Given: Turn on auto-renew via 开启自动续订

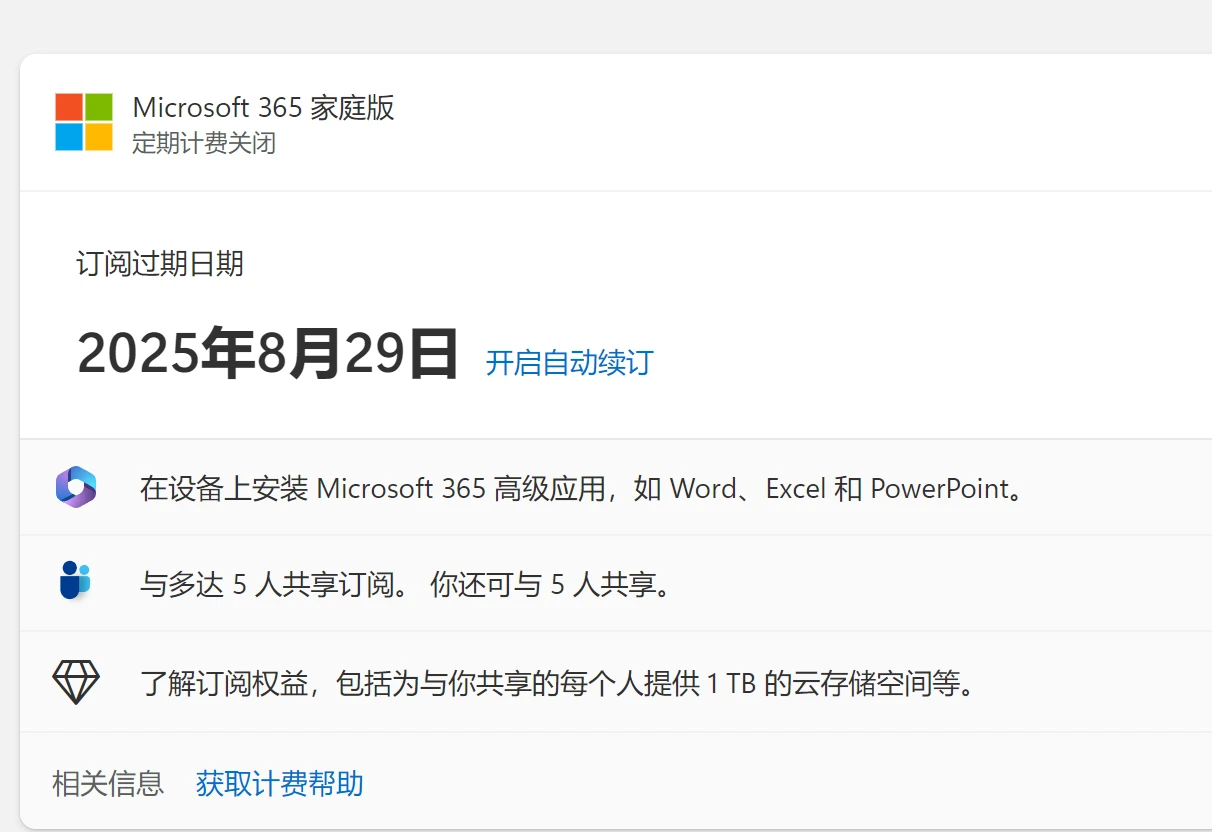Looking at the screenshot, I should click(x=569, y=362).
